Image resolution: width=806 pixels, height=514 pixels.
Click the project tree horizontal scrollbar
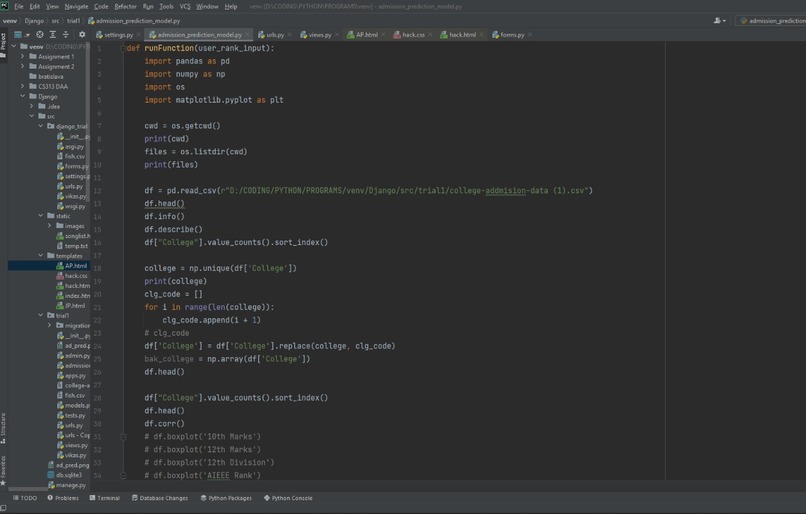(28, 489)
